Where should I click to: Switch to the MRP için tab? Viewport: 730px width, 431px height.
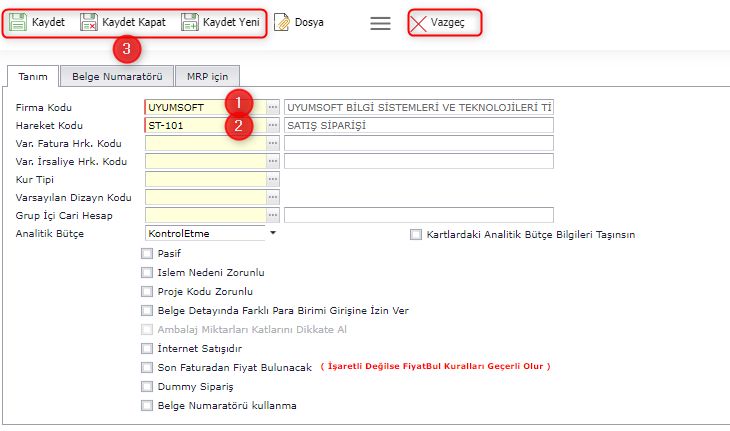[209, 76]
